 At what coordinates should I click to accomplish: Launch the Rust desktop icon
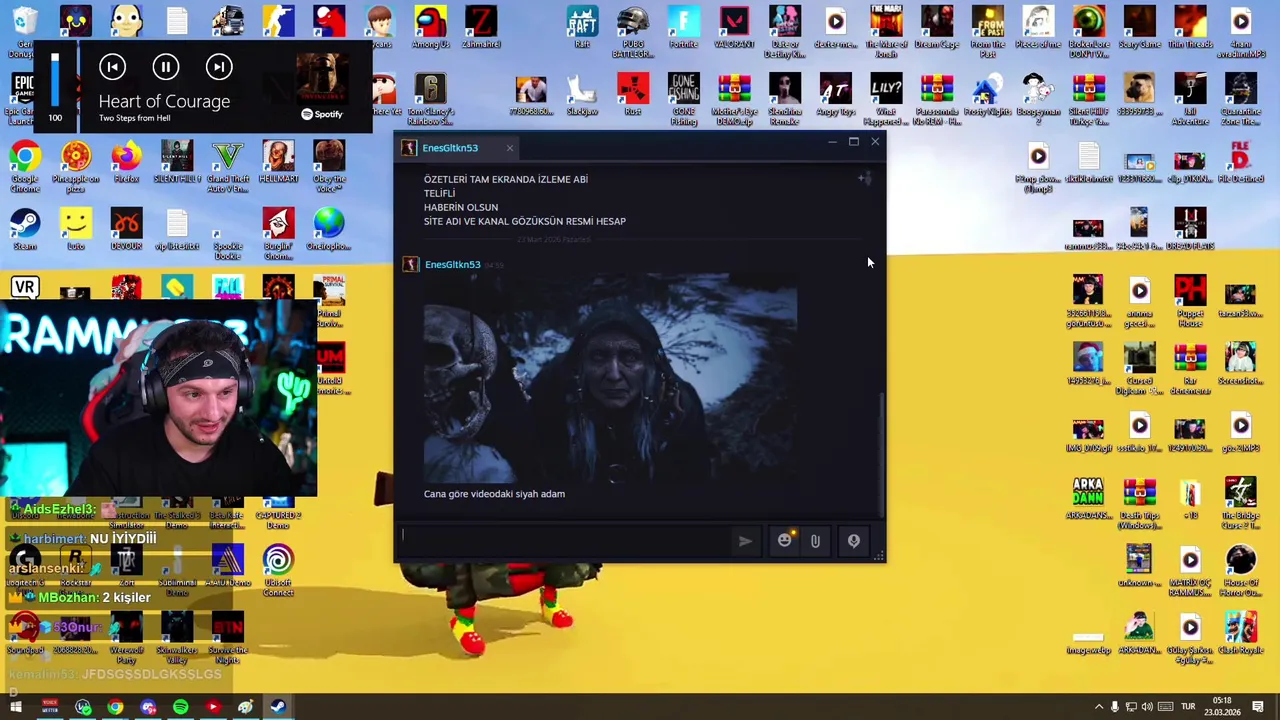point(633,94)
